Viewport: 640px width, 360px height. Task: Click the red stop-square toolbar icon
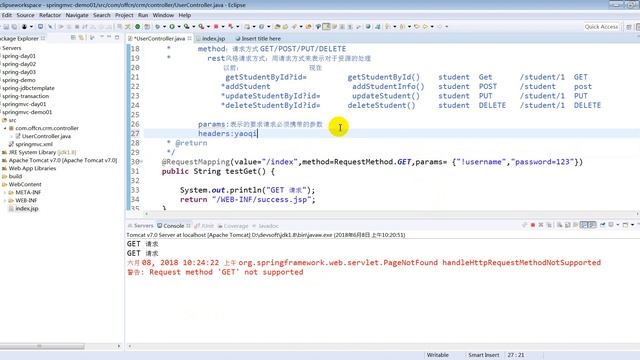tap(216, 27)
